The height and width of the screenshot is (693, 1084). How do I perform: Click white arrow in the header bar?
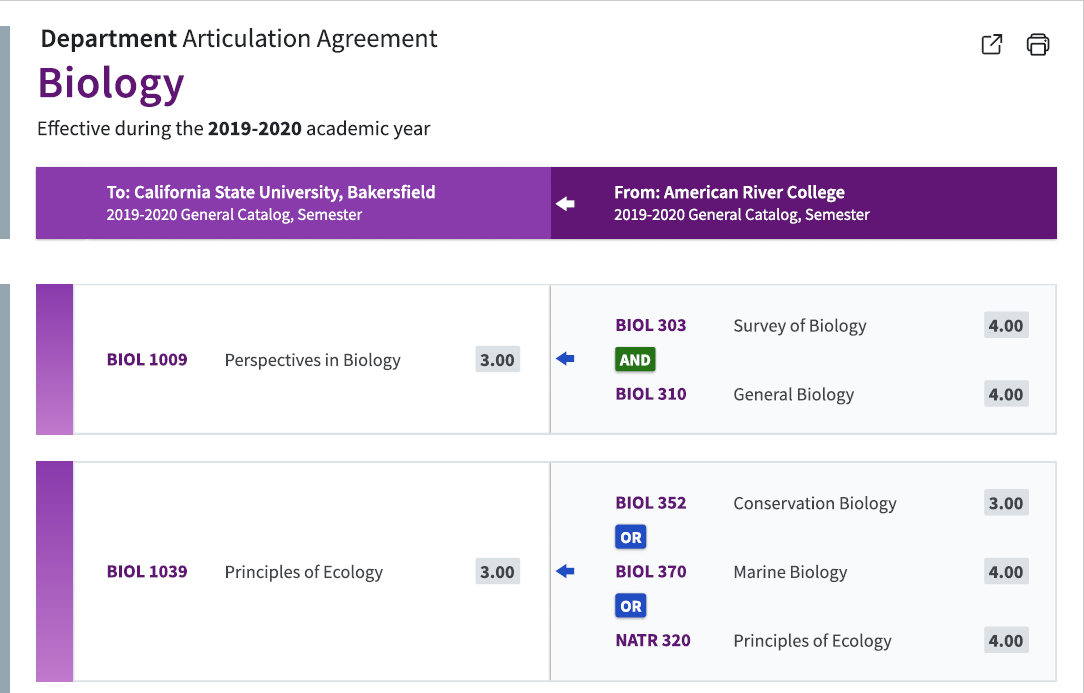(566, 203)
